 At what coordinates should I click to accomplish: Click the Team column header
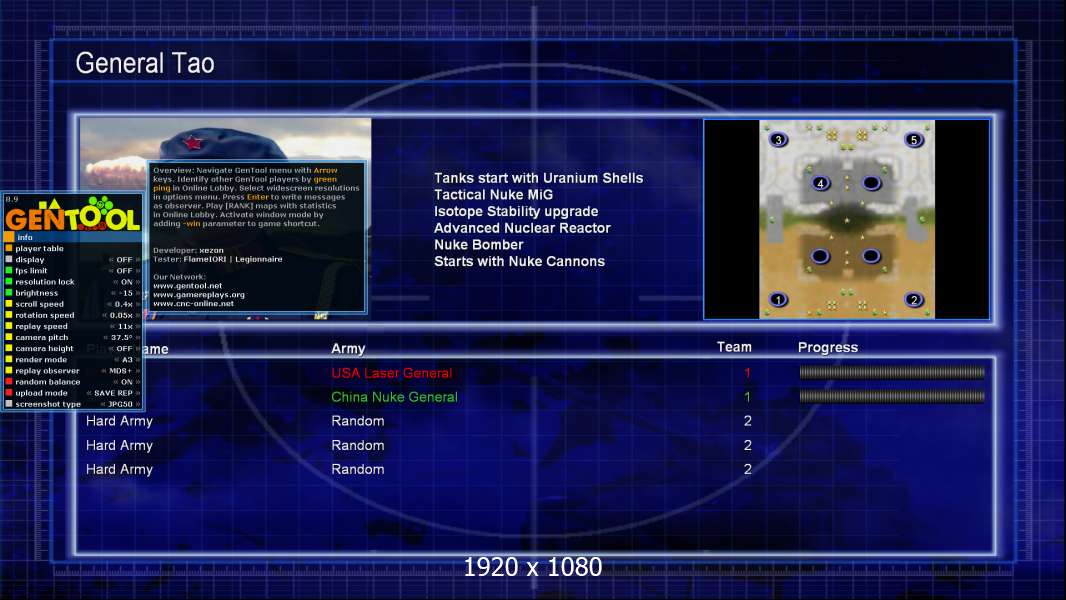pyautogui.click(x=734, y=347)
